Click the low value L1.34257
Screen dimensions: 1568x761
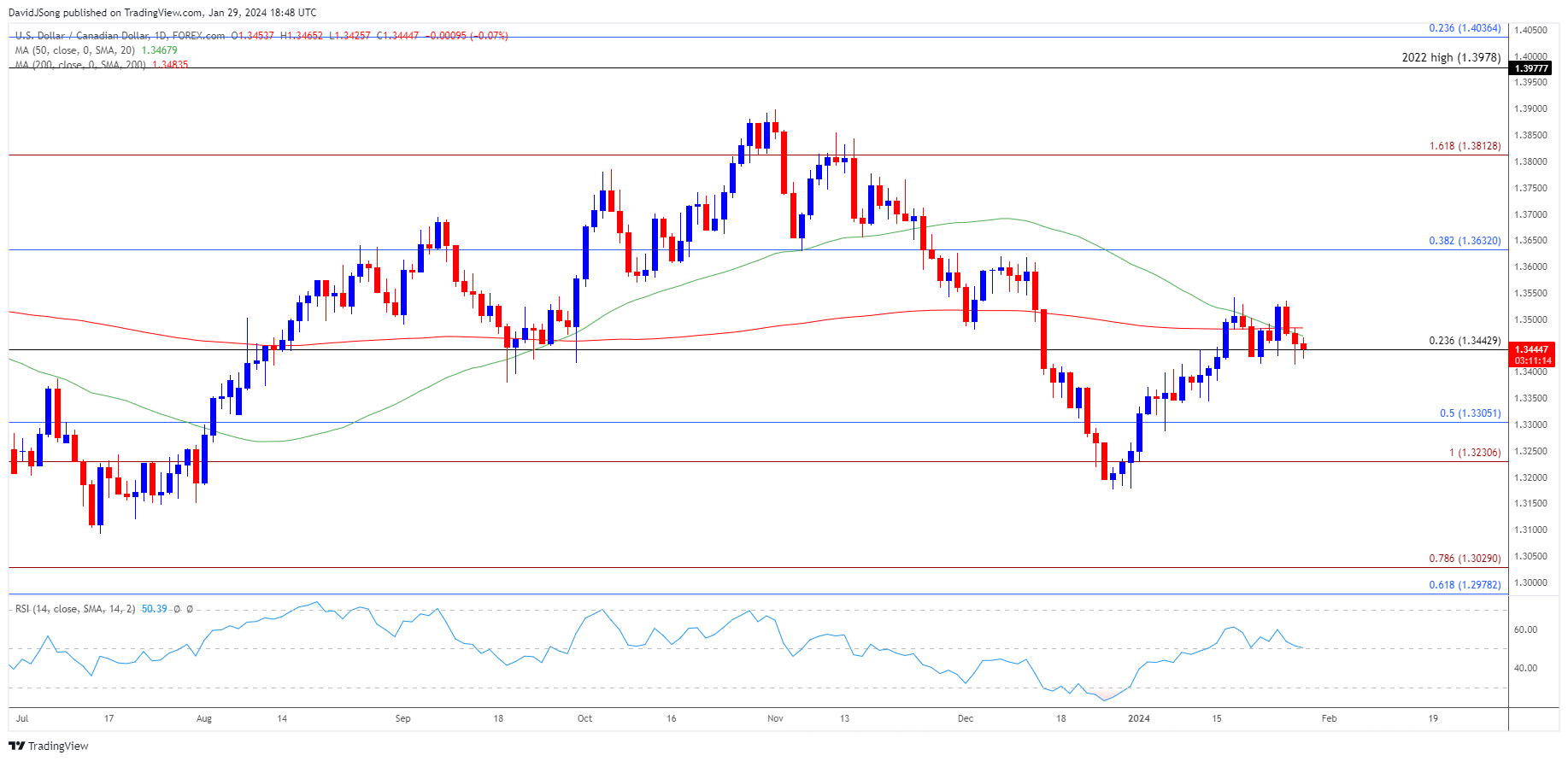(x=349, y=36)
